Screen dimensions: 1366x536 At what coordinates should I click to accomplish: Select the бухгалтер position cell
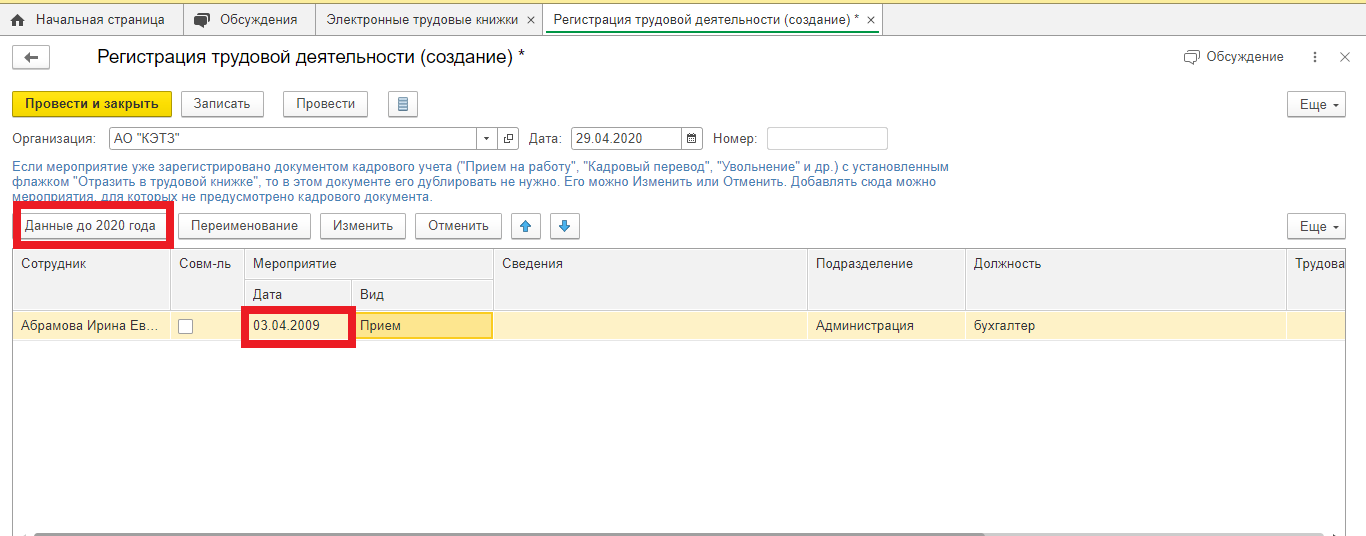click(1126, 326)
